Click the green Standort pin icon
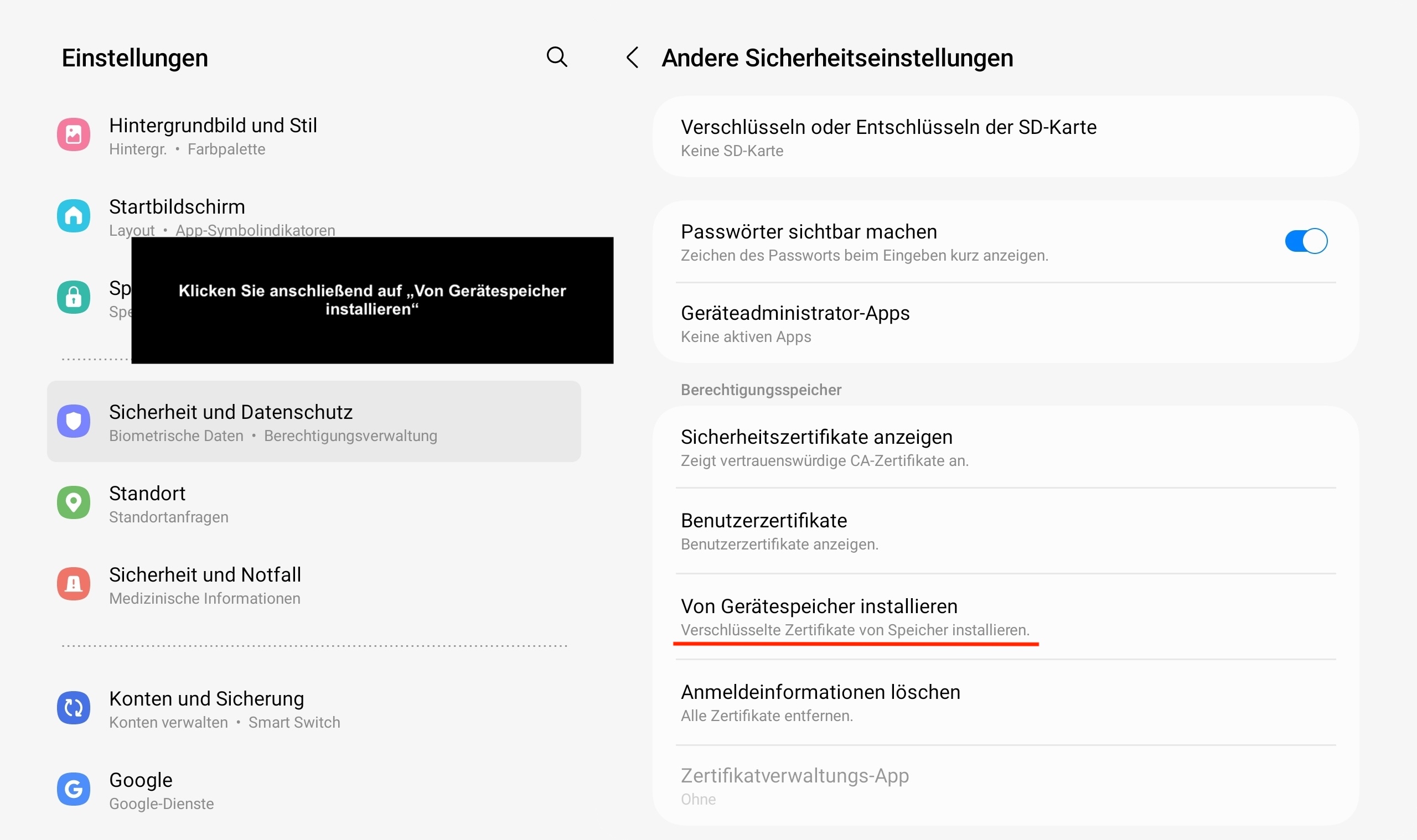The width and height of the screenshot is (1417, 840). click(74, 502)
